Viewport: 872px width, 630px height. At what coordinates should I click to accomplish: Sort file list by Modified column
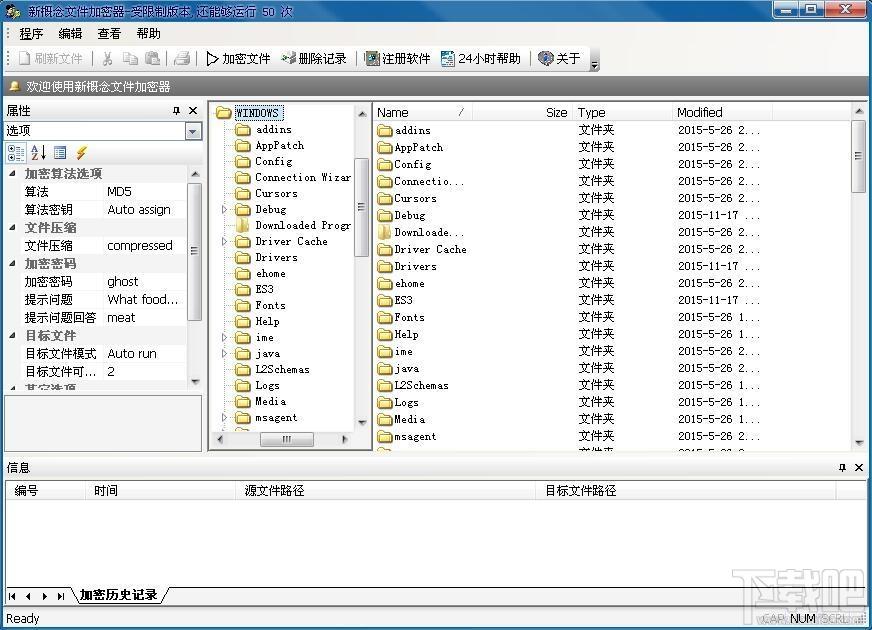[x=722, y=112]
